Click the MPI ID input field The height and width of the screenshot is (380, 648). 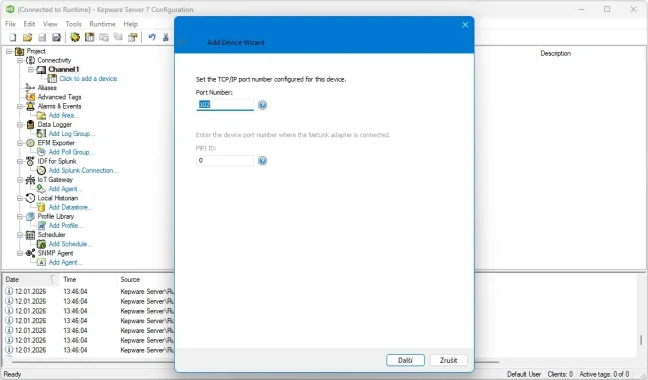(x=225, y=160)
